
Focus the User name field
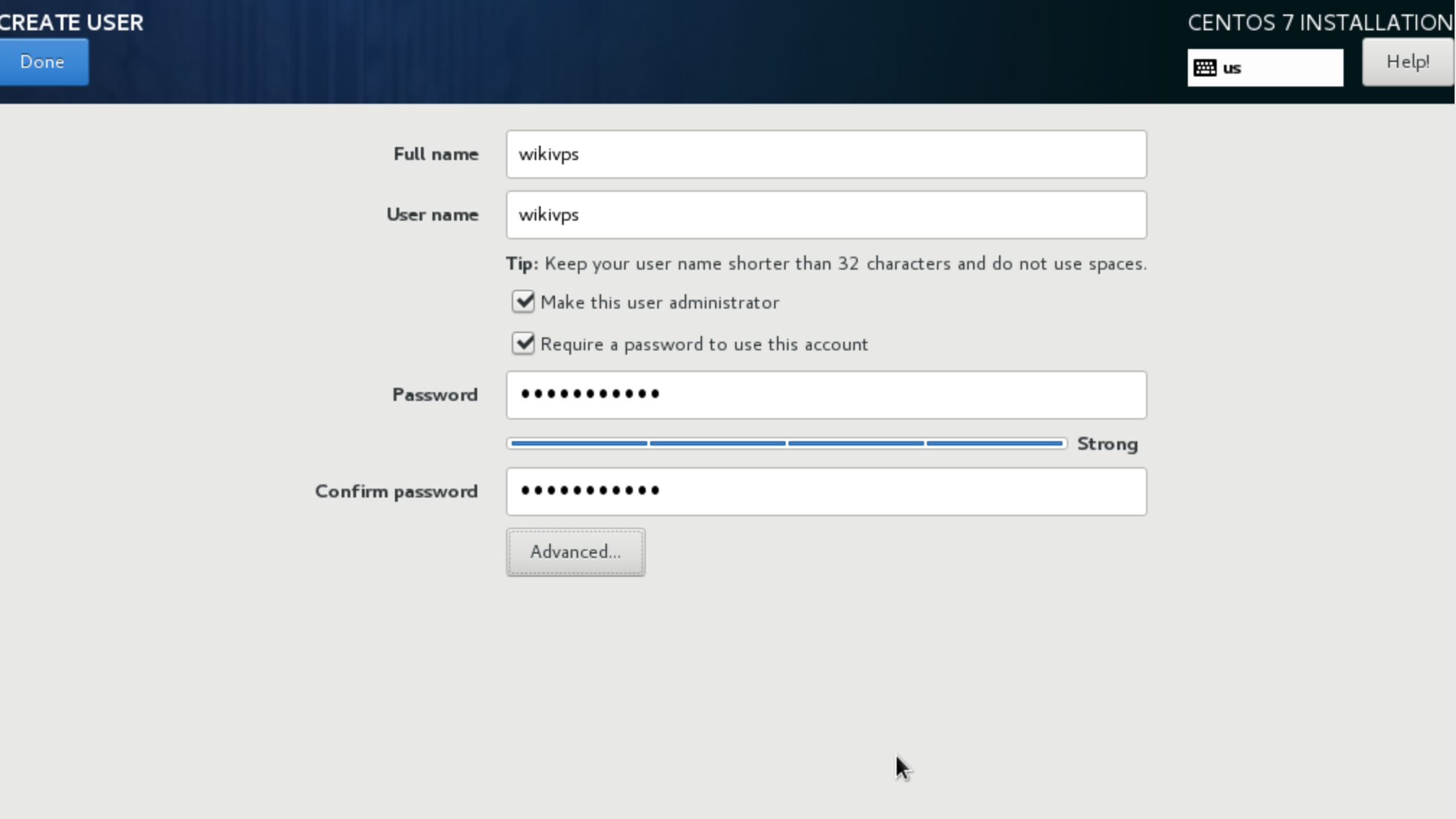826,215
